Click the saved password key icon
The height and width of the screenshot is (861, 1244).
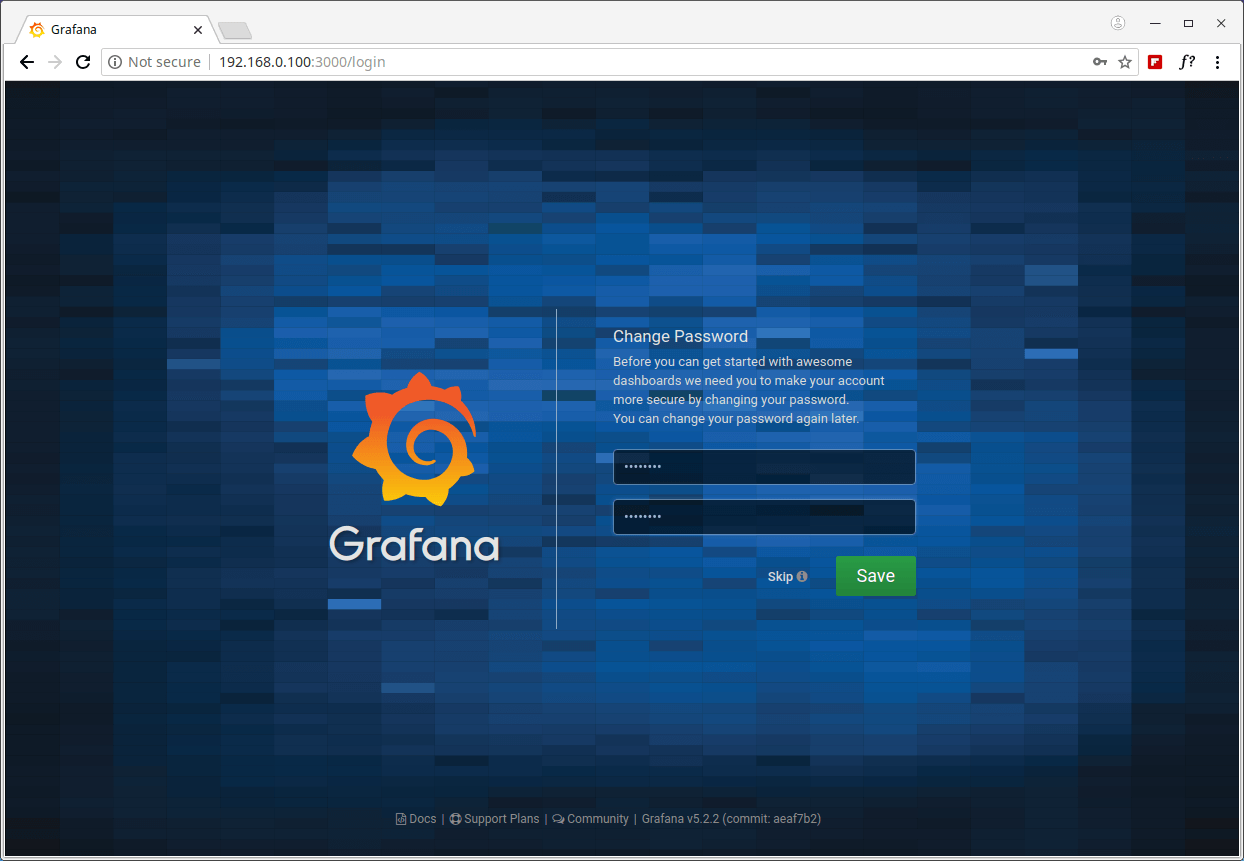[1099, 62]
